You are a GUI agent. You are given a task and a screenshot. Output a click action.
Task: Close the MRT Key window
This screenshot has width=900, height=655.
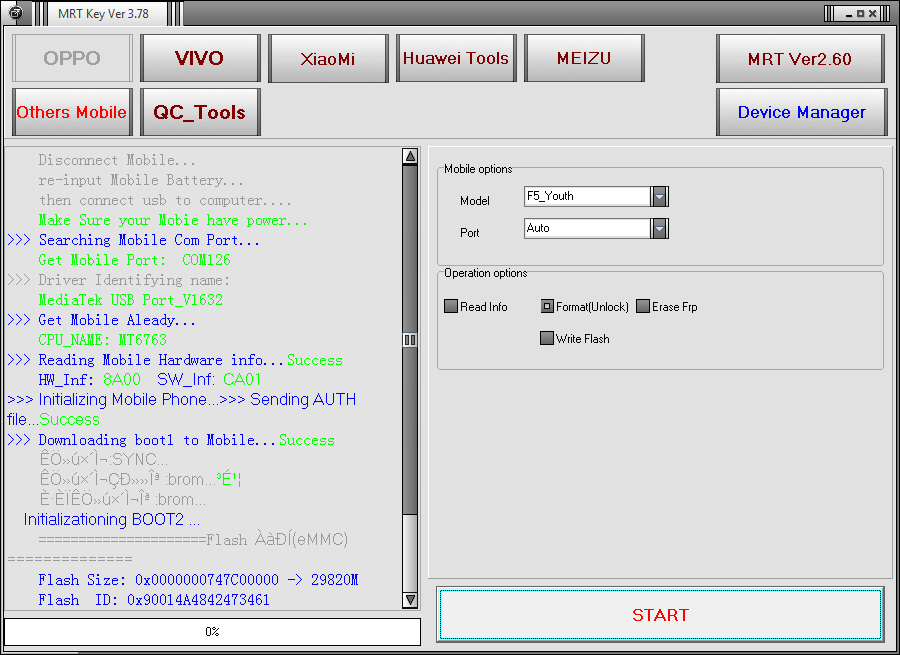coord(872,13)
